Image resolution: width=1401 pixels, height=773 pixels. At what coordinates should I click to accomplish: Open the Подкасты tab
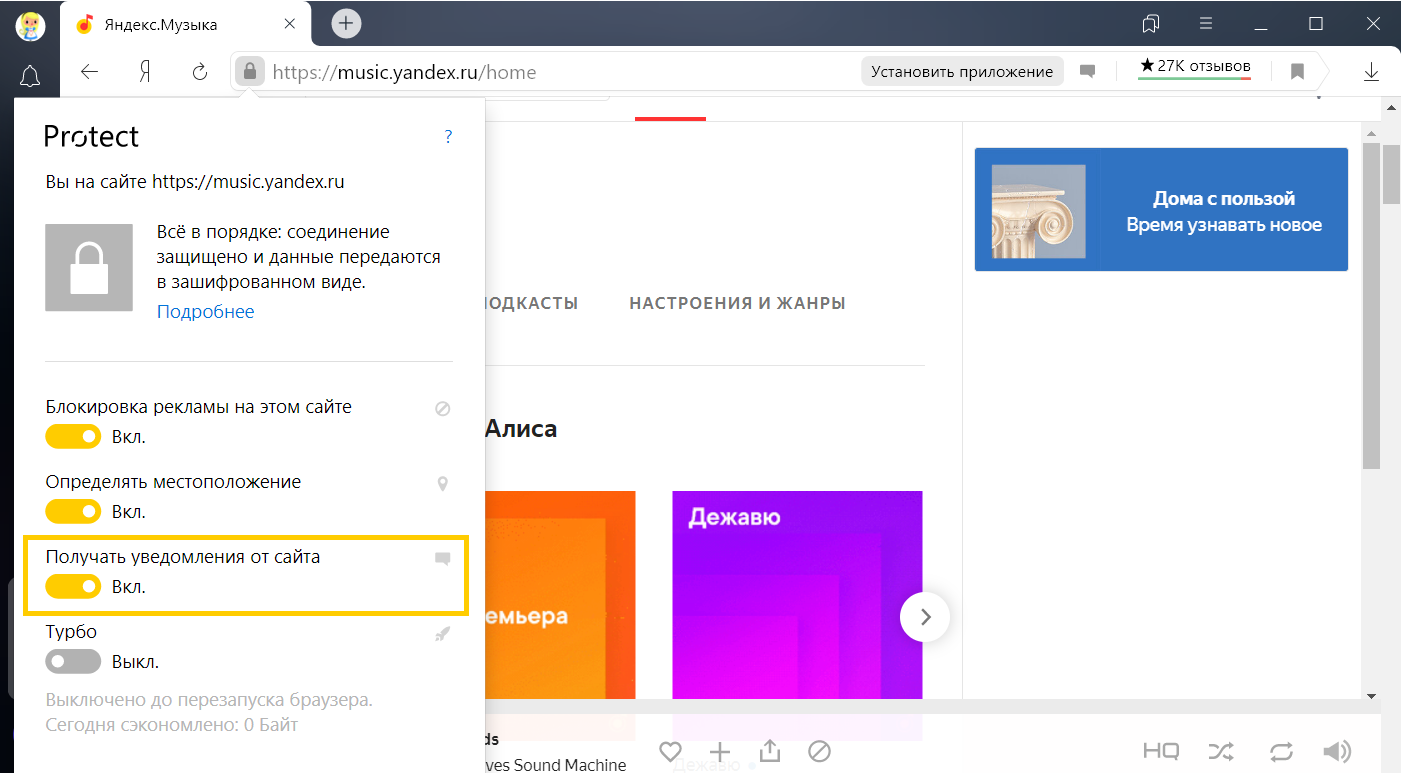532,303
